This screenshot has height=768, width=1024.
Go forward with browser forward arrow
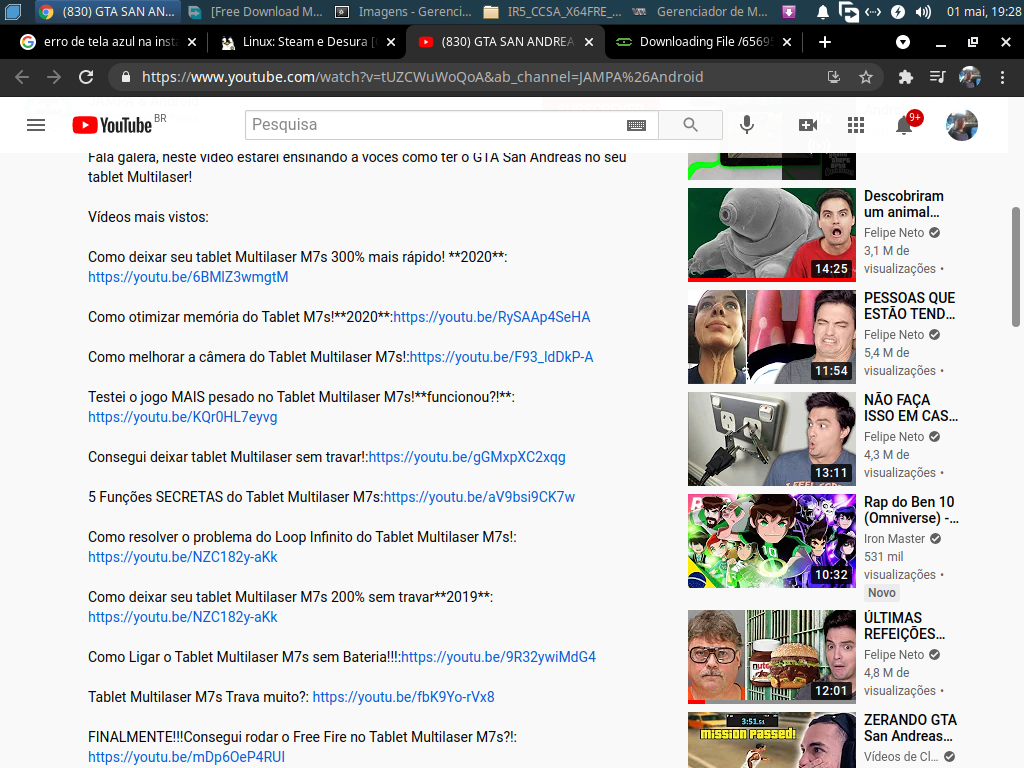54,77
